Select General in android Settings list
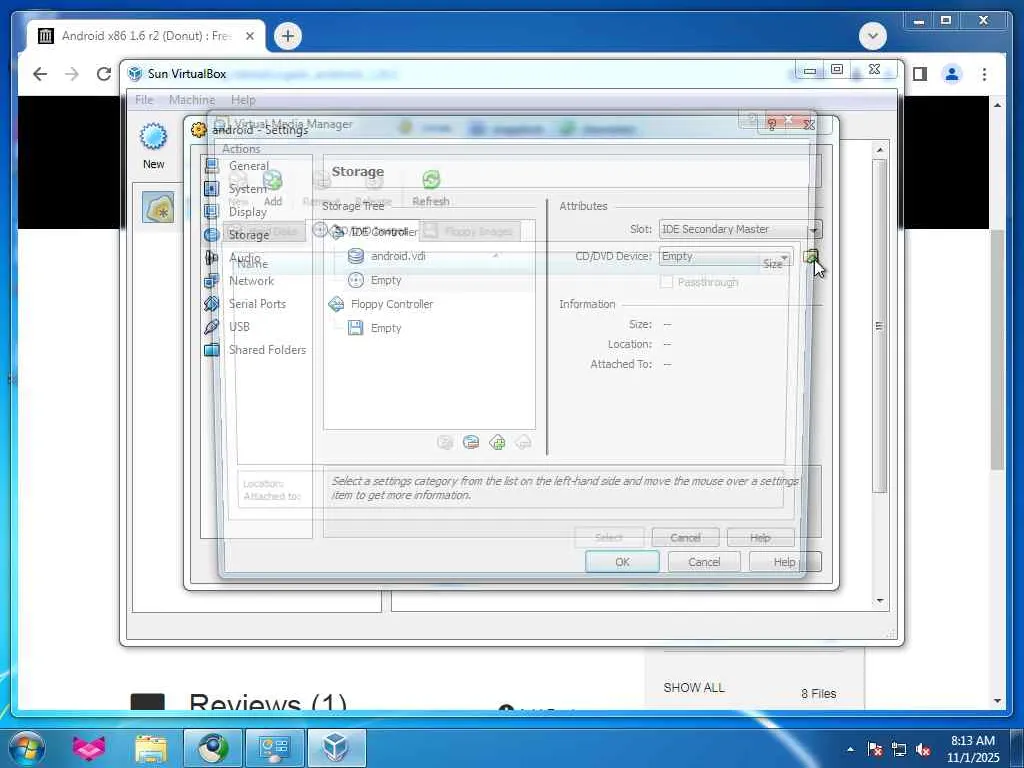This screenshot has height=768, width=1024. point(248,166)
